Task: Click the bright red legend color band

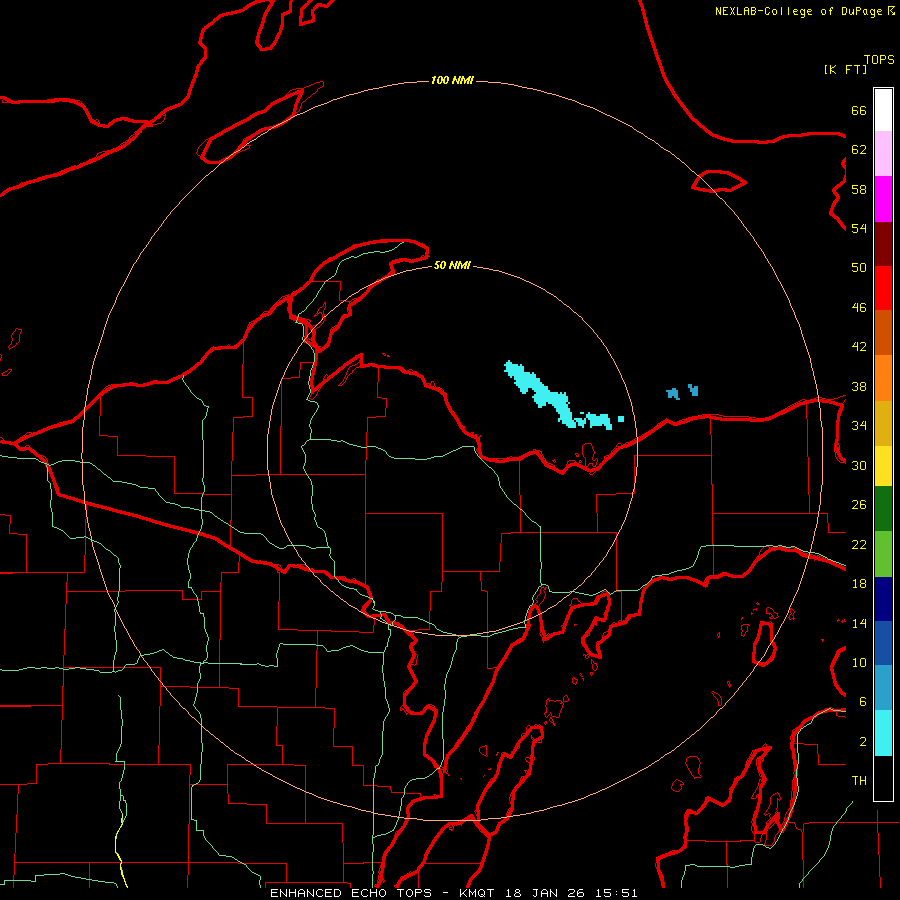Action: pyautogui.click(x=883, y=288)
